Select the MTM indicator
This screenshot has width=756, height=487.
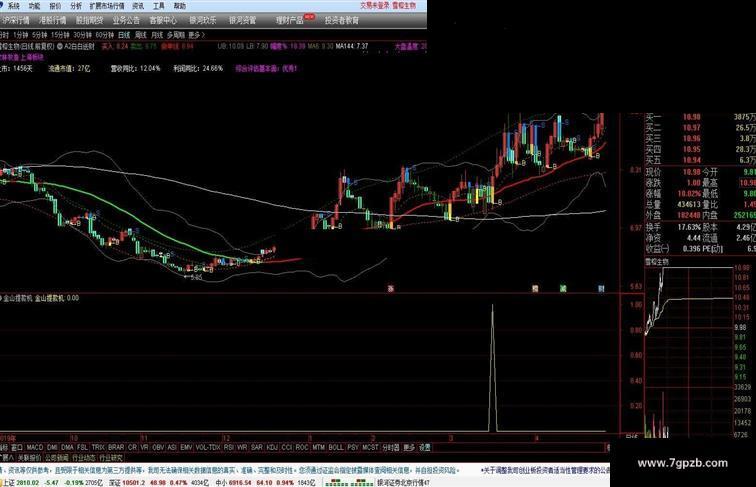(318, 447)
